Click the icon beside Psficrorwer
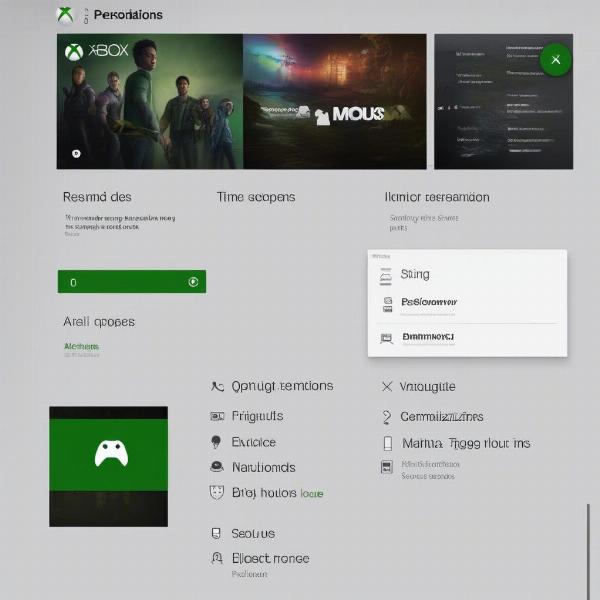 point(388,305)
